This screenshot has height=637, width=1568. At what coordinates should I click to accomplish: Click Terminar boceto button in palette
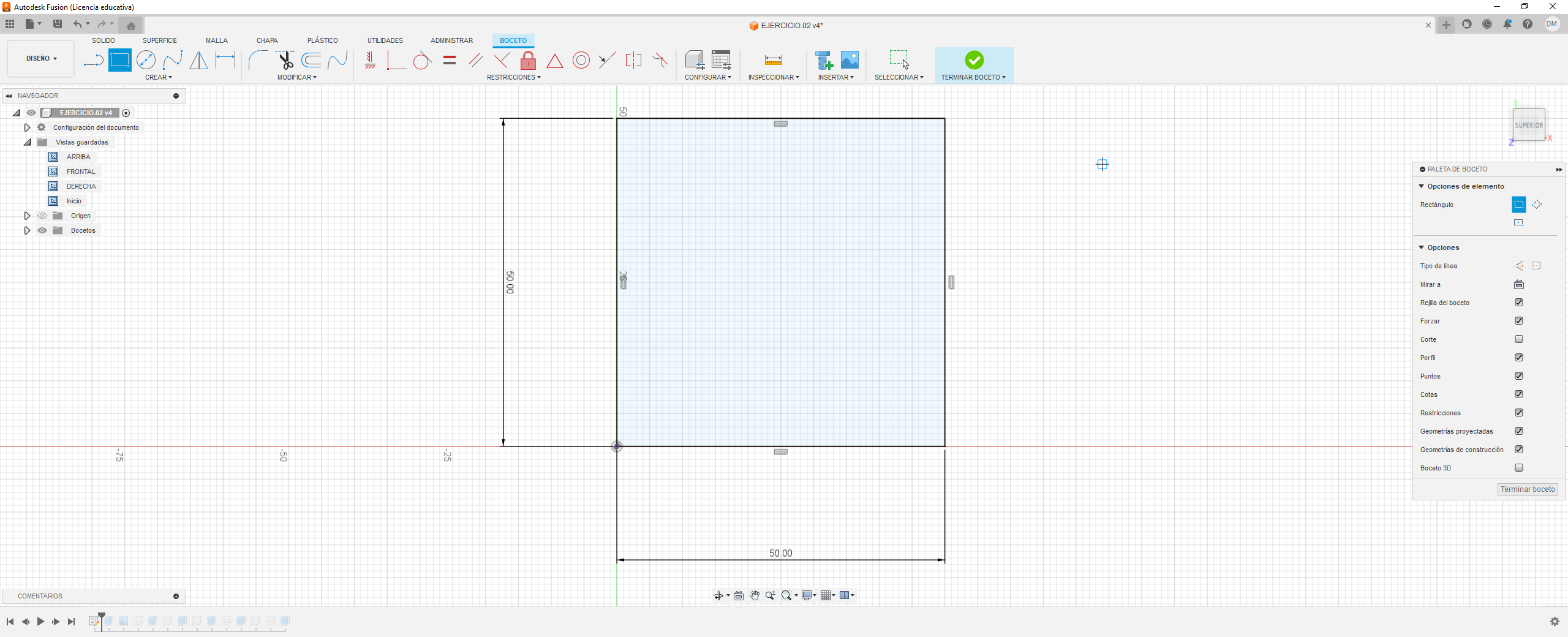pos(1528,489)
